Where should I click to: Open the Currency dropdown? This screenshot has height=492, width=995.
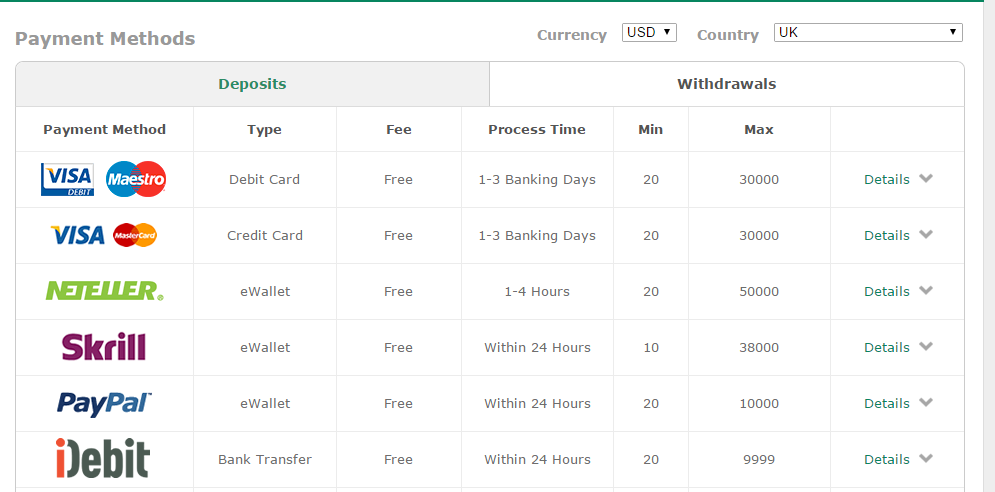pos(649,32)
